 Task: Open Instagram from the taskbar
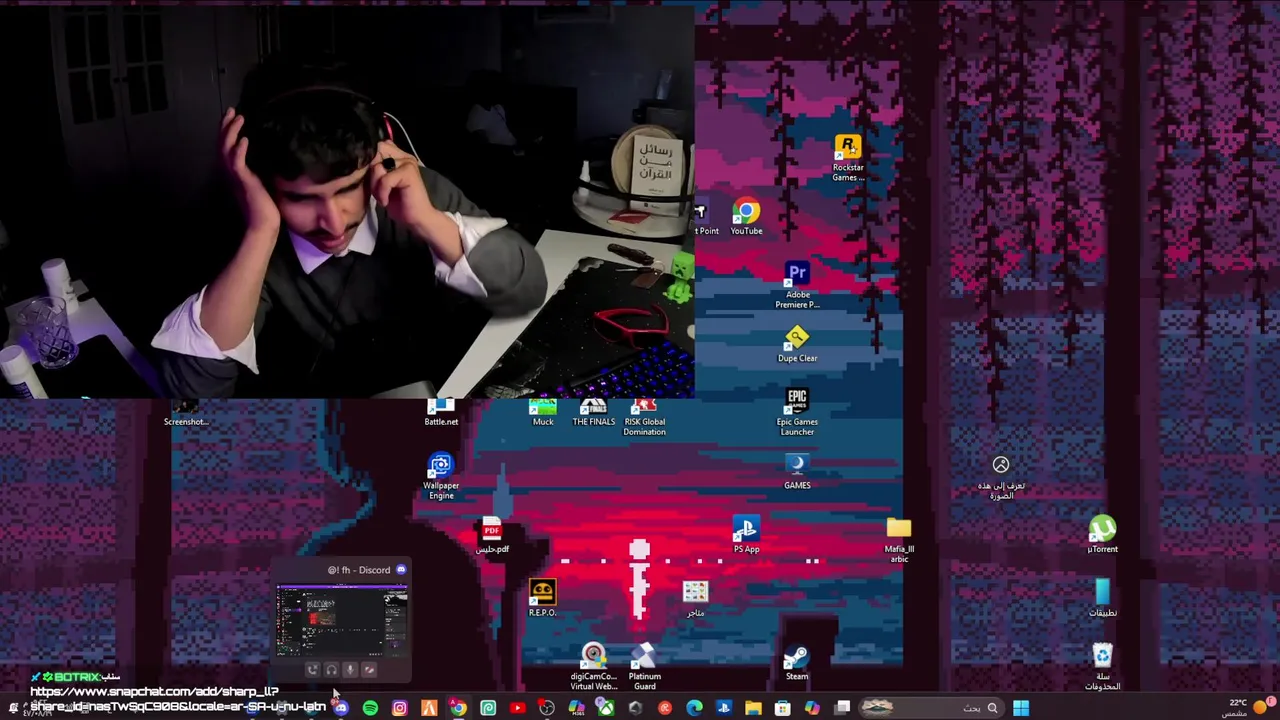pyautogui.click(x=399, y=708)
